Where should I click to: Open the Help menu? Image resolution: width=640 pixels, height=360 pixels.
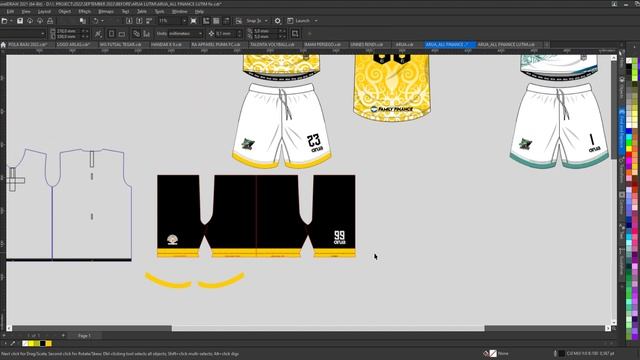[x=199, y=11]
